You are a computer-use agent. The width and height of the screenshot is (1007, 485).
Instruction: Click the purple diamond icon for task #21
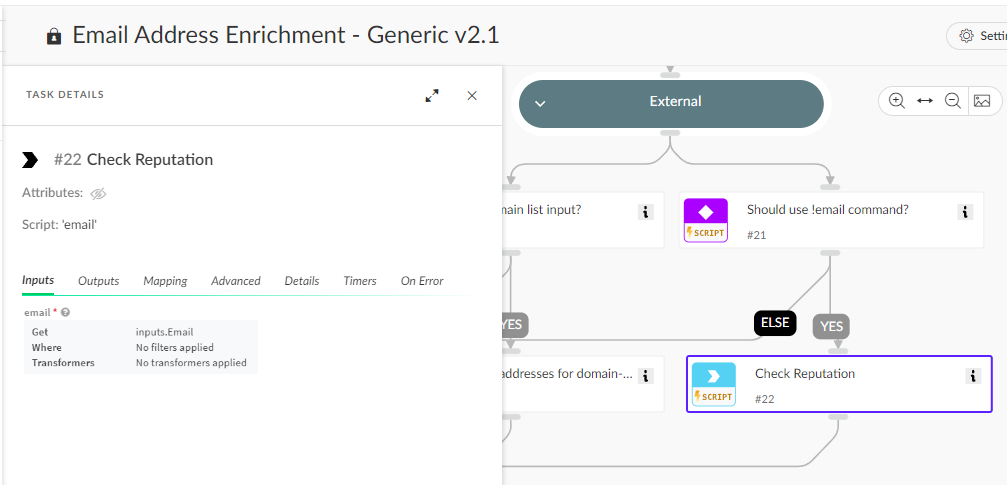coord(706,211)
